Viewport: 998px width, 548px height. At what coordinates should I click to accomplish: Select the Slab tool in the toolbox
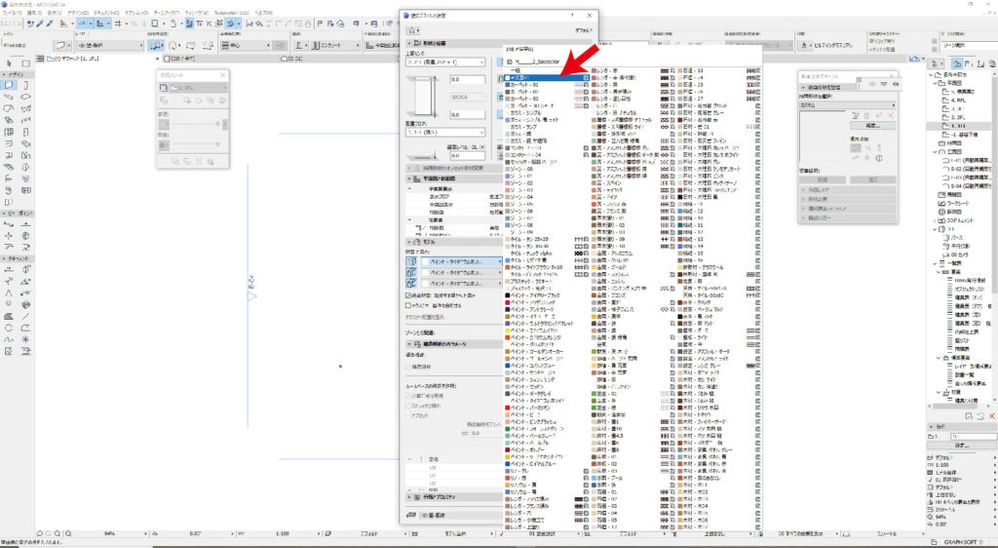[x=26, y=97]
